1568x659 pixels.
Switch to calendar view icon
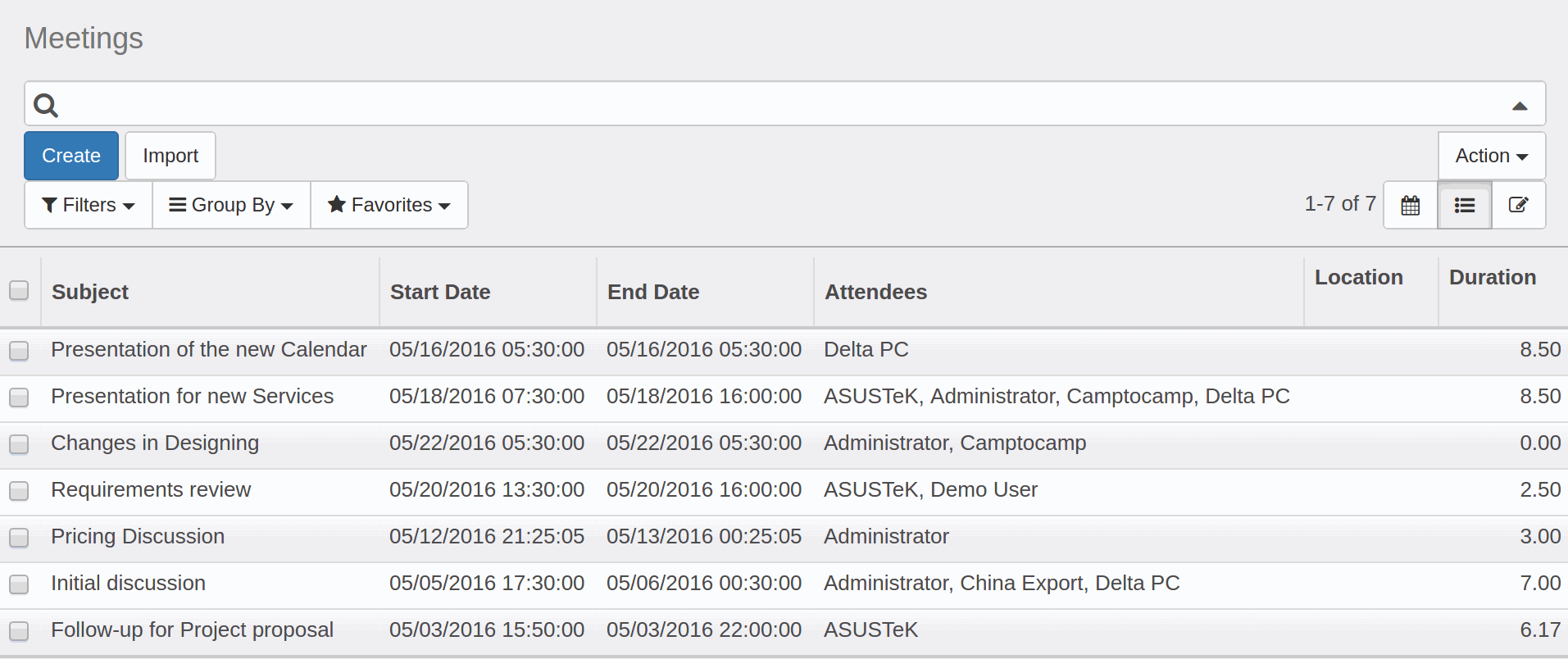(x=1410, y=205)
